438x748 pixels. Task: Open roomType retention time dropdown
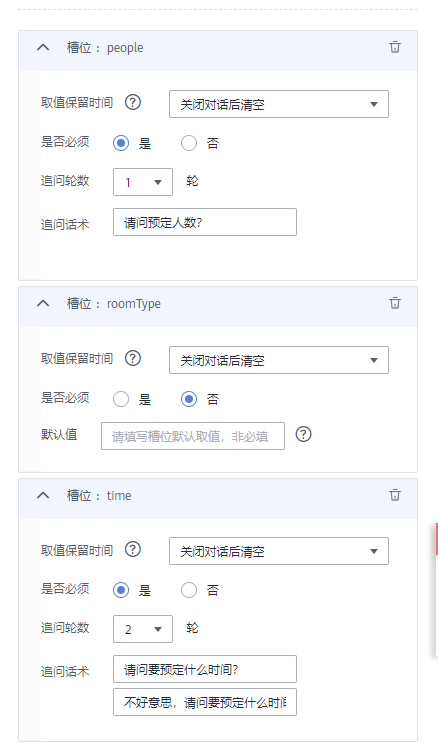tap(279, 360)
